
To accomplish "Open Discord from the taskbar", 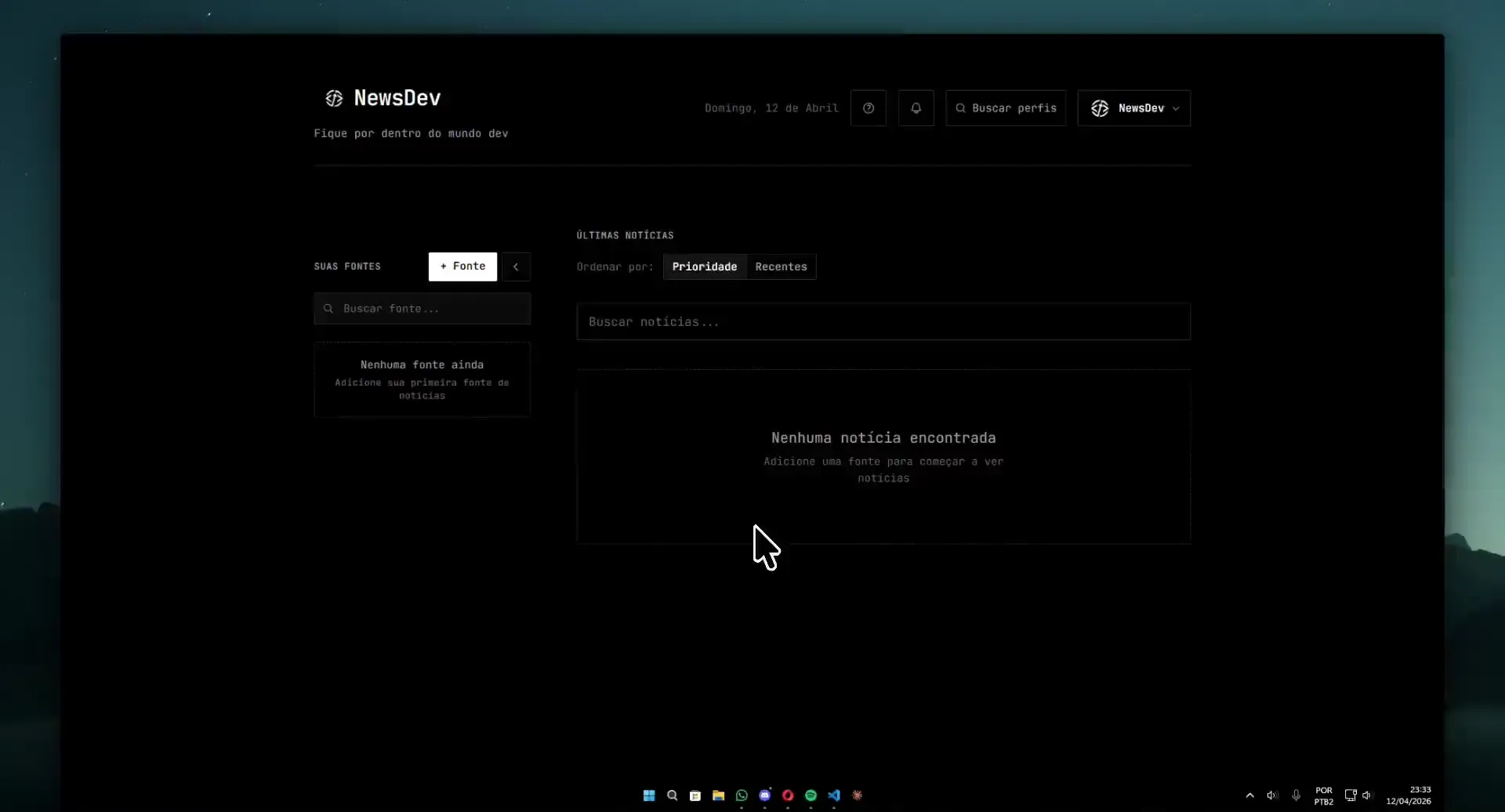I will tap(764, 796).
